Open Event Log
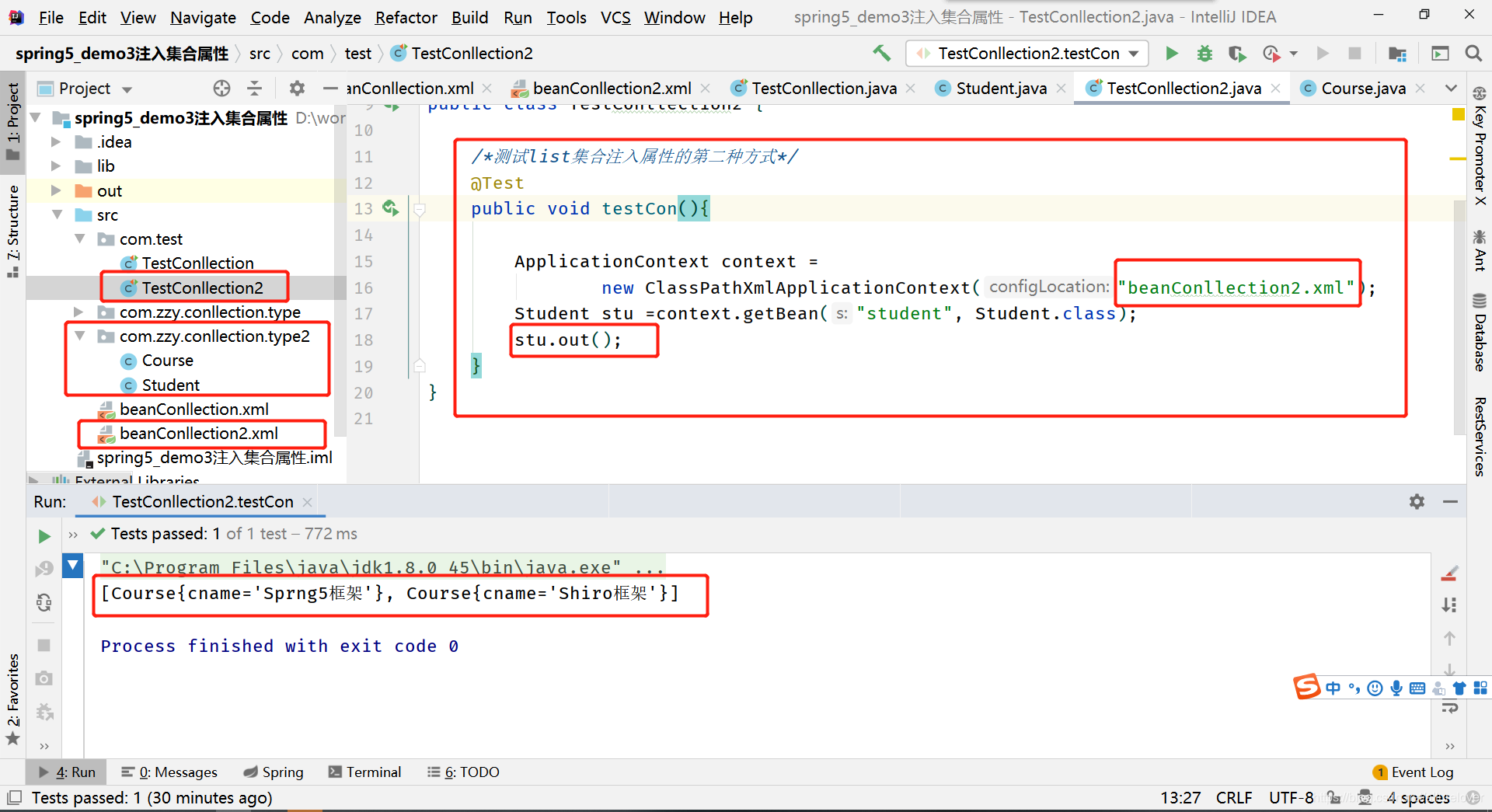 click(1413, 772)
